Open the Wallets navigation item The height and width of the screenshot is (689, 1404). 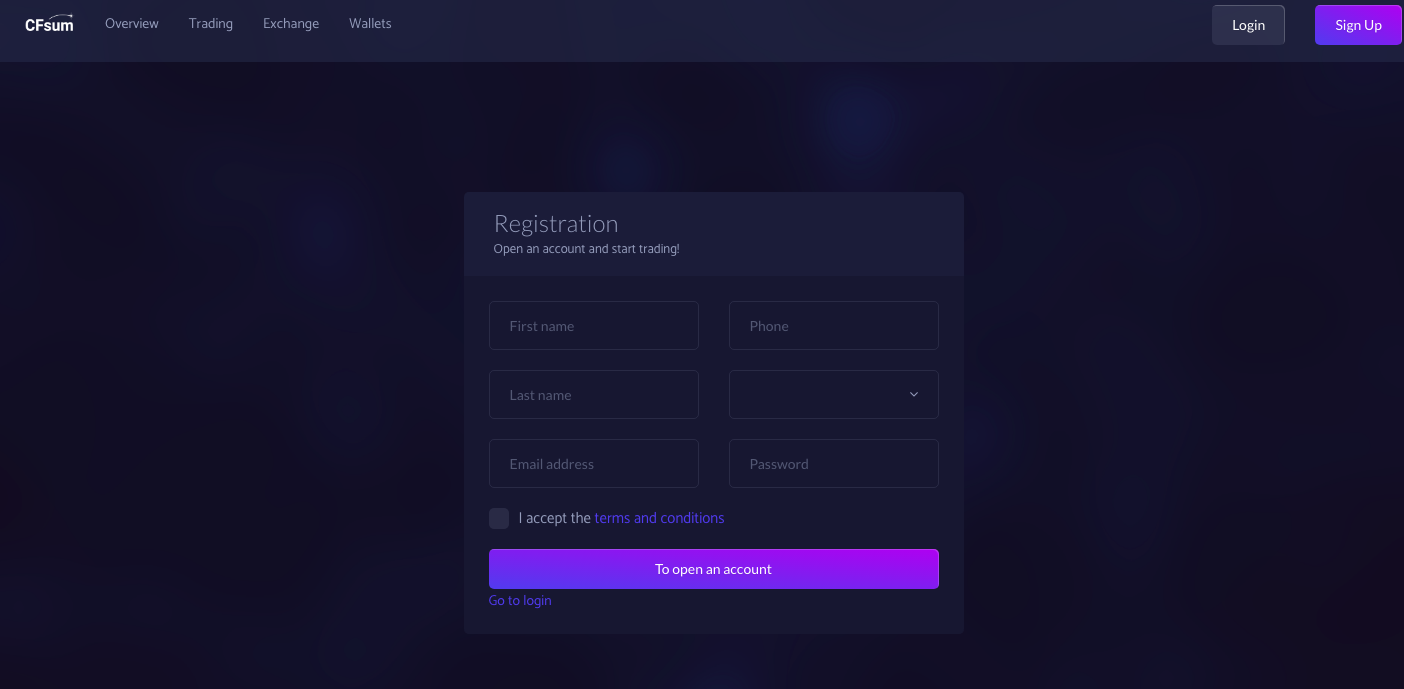coord(370,23)
